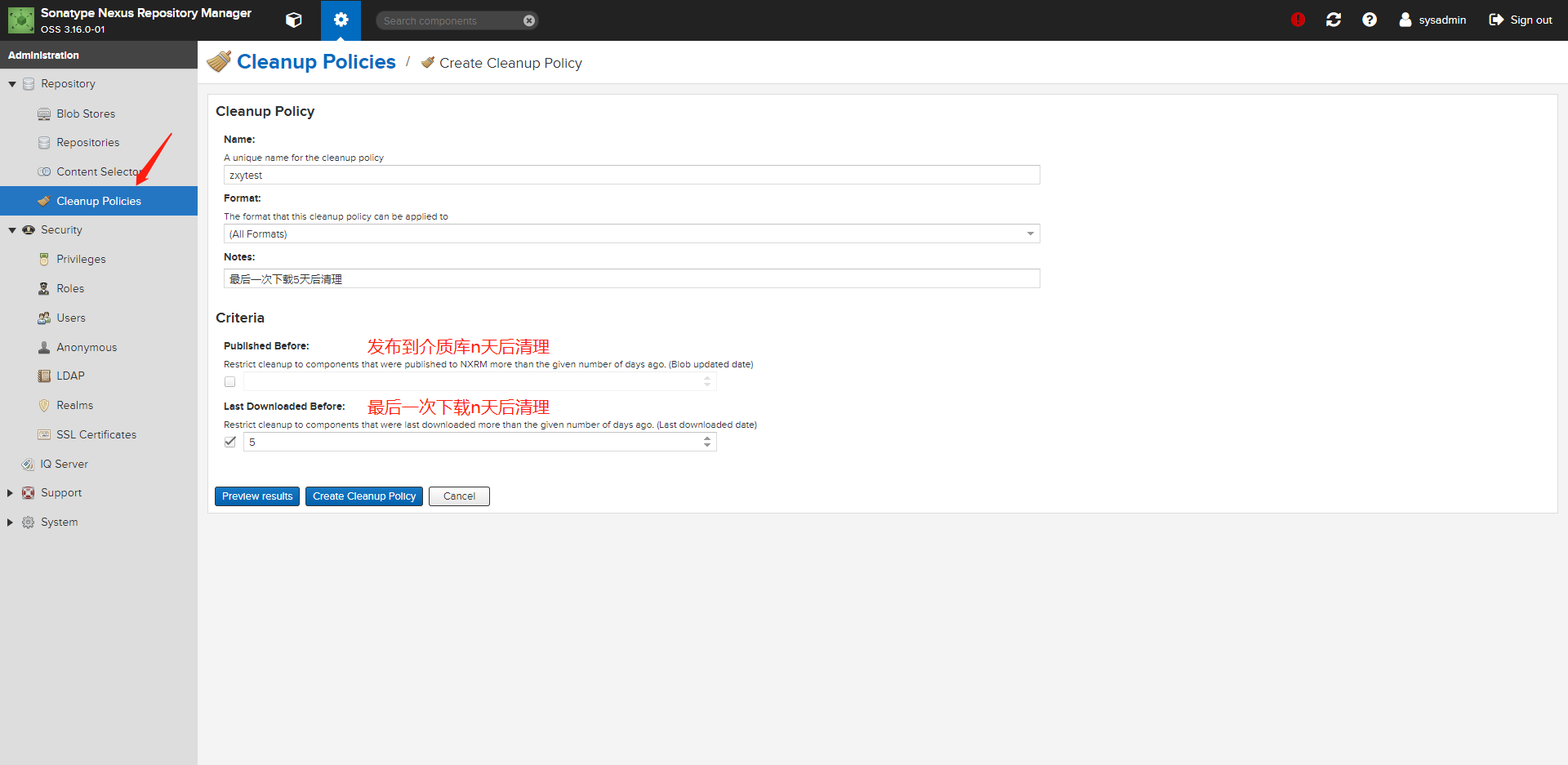Select Privileges under Security

coord(81,259)
